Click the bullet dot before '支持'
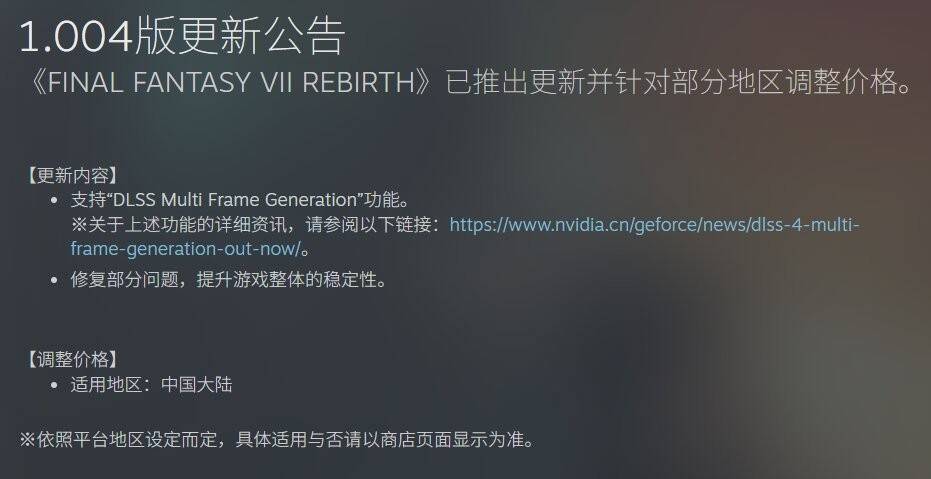The image size is (931, 479). 55,201
